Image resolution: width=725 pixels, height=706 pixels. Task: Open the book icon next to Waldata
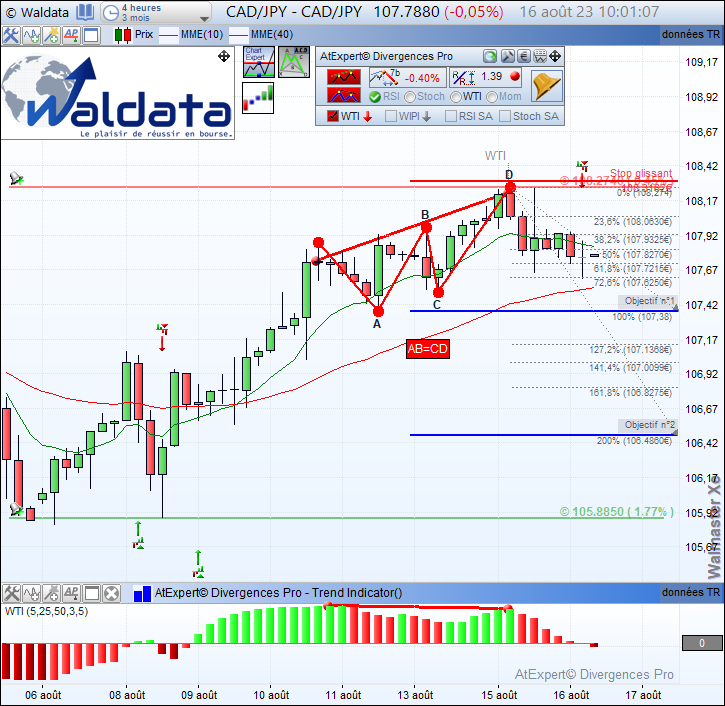pyautogui.click(x=85, y=12)
